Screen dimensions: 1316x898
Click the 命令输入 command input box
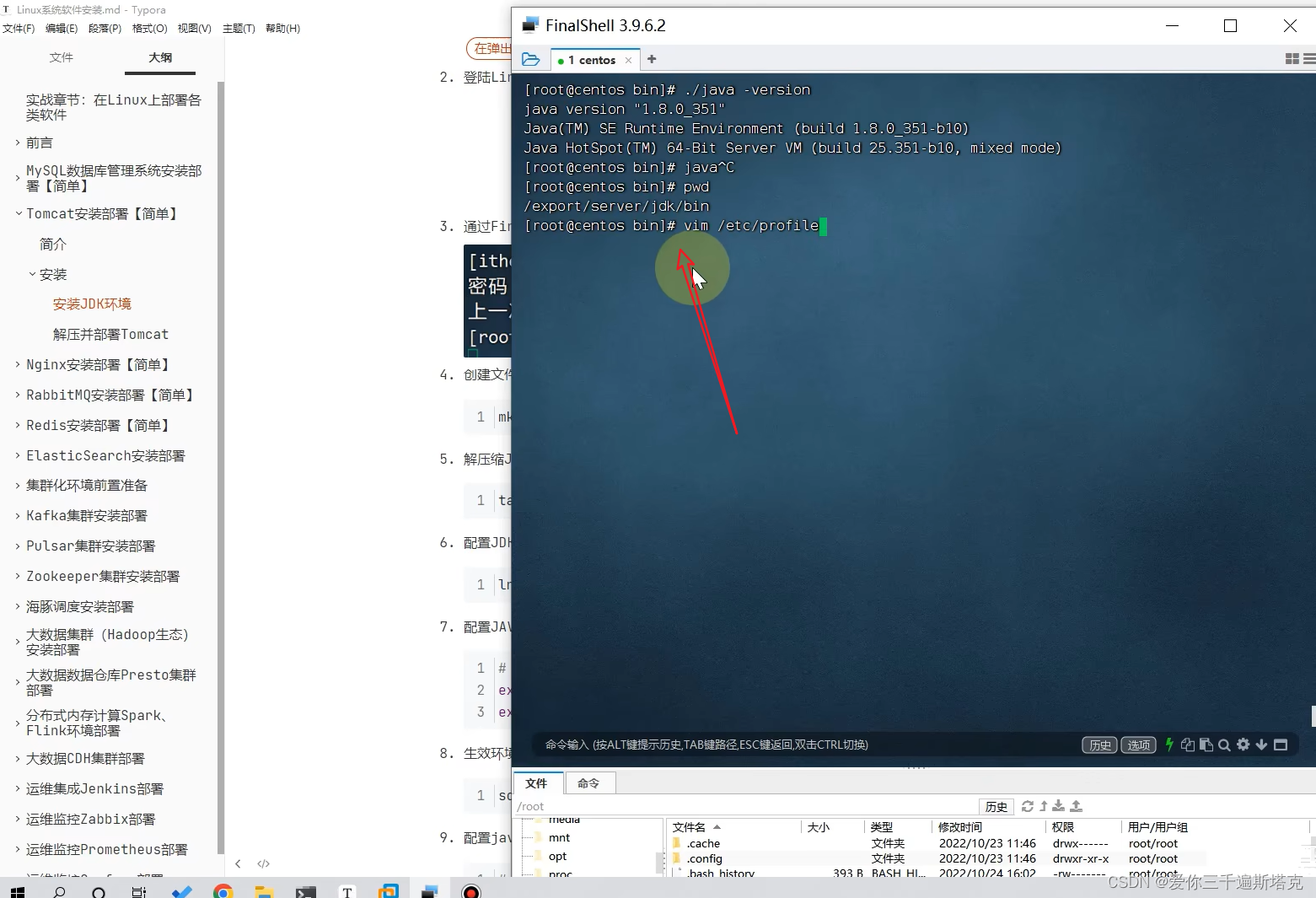pyautogui.click(x=809, y=745)
